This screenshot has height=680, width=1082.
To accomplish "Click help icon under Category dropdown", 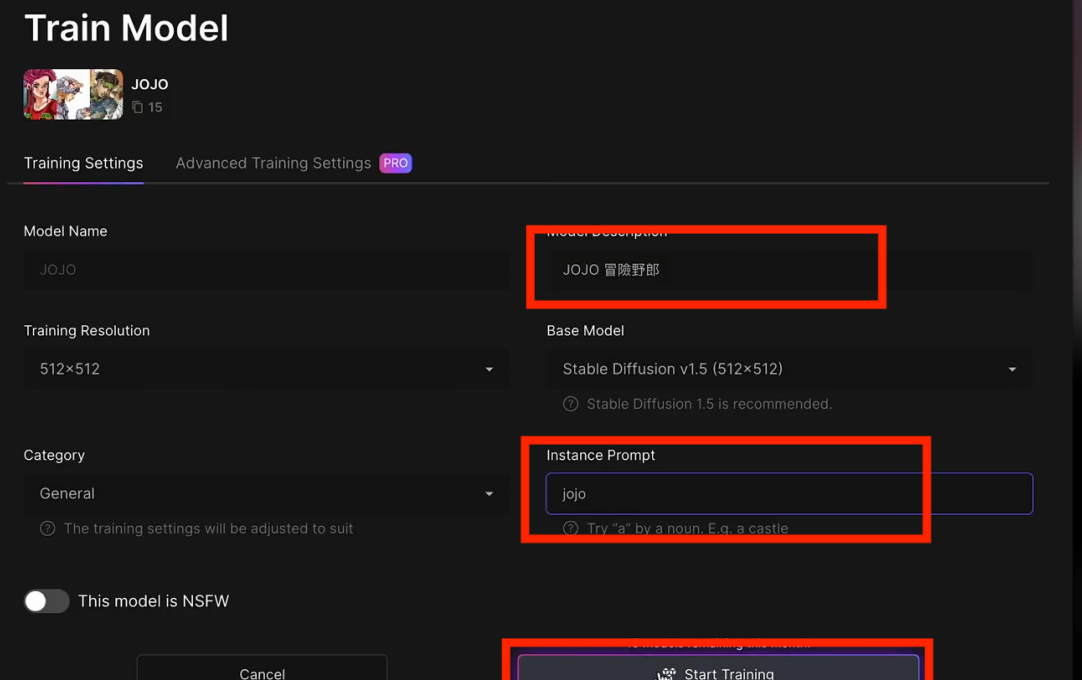I will [48, 529].
